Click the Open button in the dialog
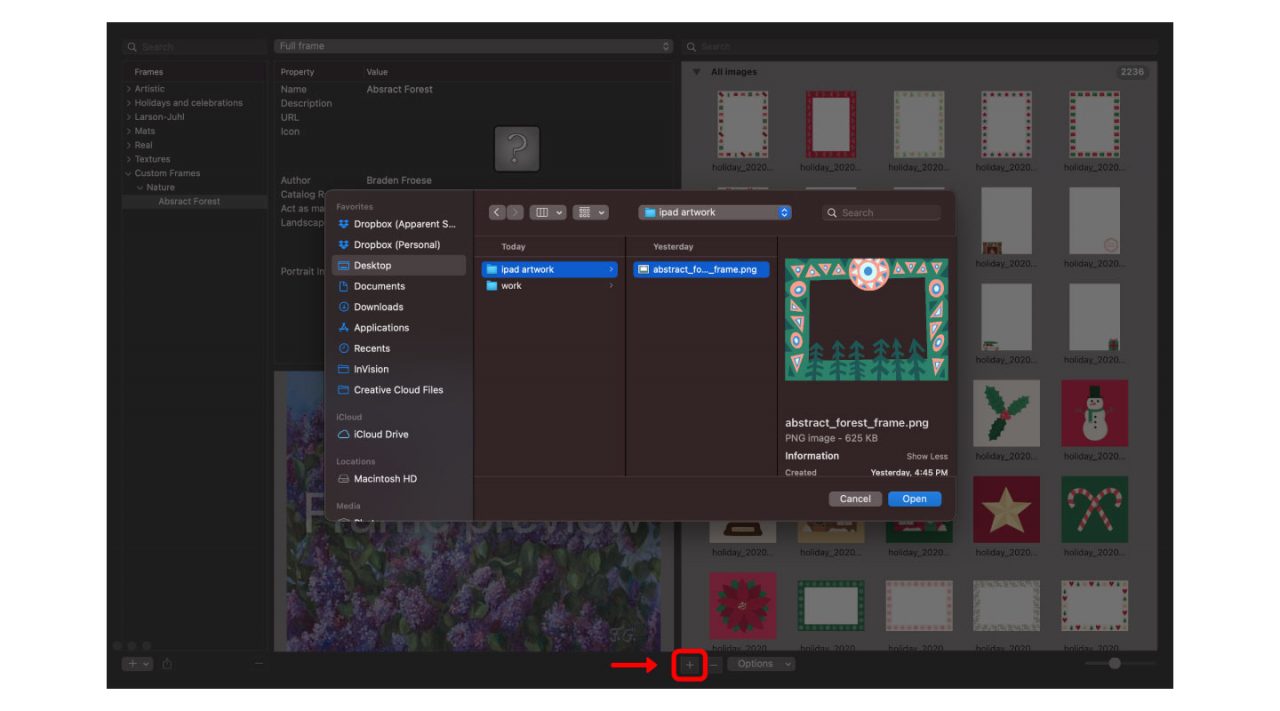This screenshot has height=711, width=1280. point(913,498)
